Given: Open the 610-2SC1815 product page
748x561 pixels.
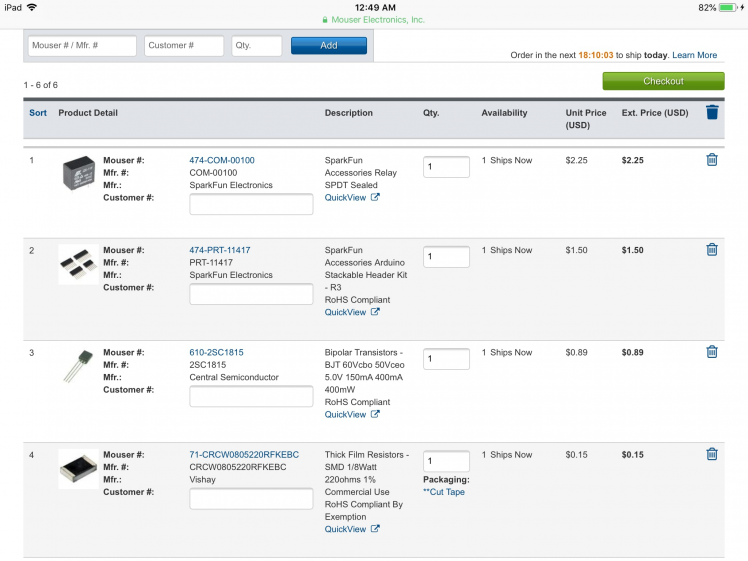Looking at the screenshot, I should click(216, 352).
